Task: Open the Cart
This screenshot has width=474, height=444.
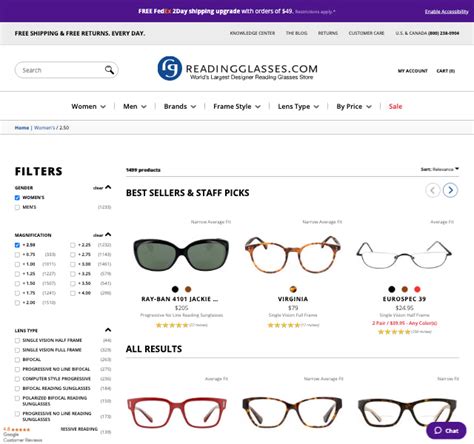Action: [445, 71]
